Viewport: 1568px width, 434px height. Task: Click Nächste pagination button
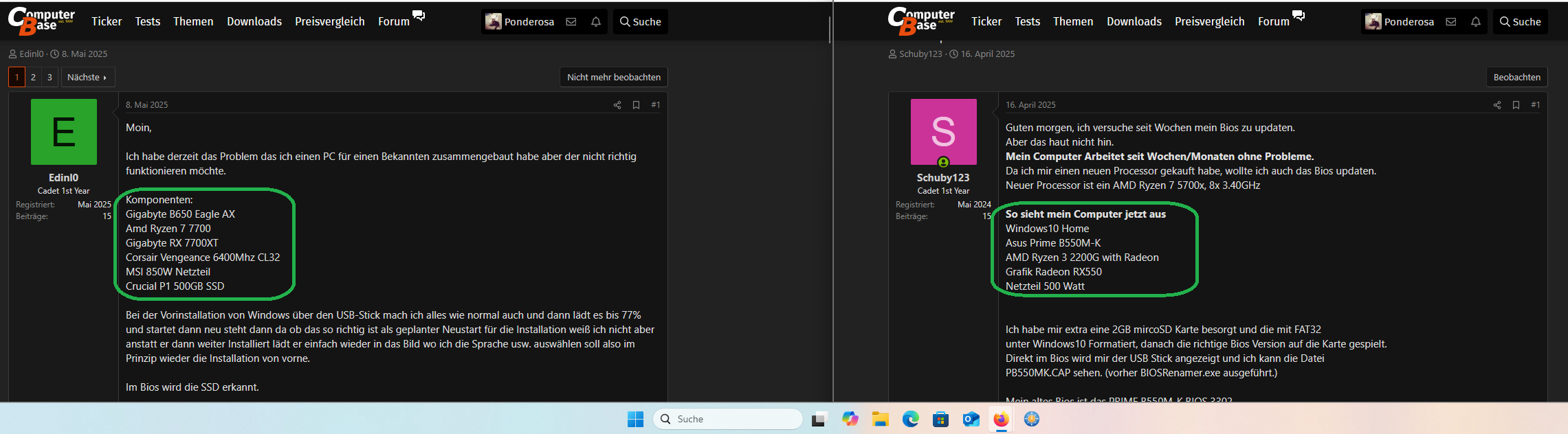coord(87,78)
